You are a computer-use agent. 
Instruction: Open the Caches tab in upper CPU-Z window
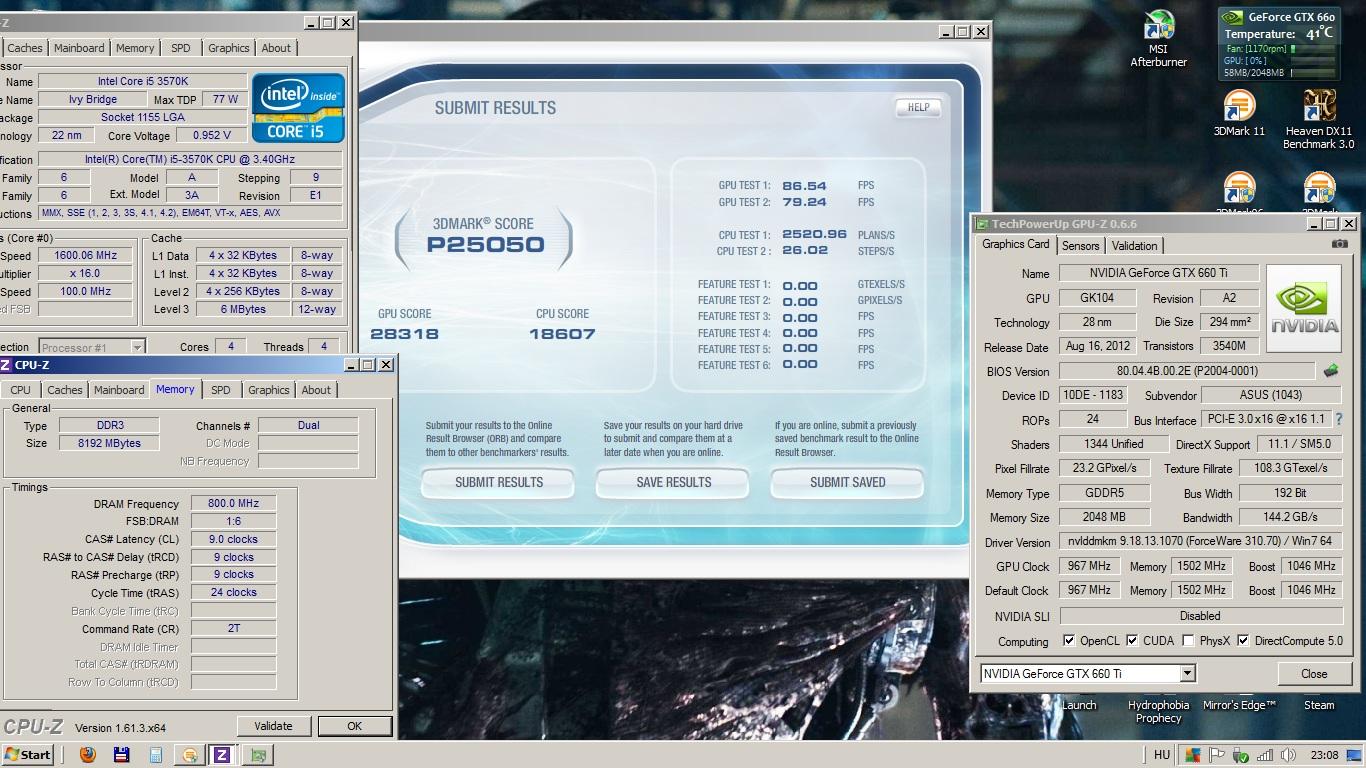click(25, 48)
